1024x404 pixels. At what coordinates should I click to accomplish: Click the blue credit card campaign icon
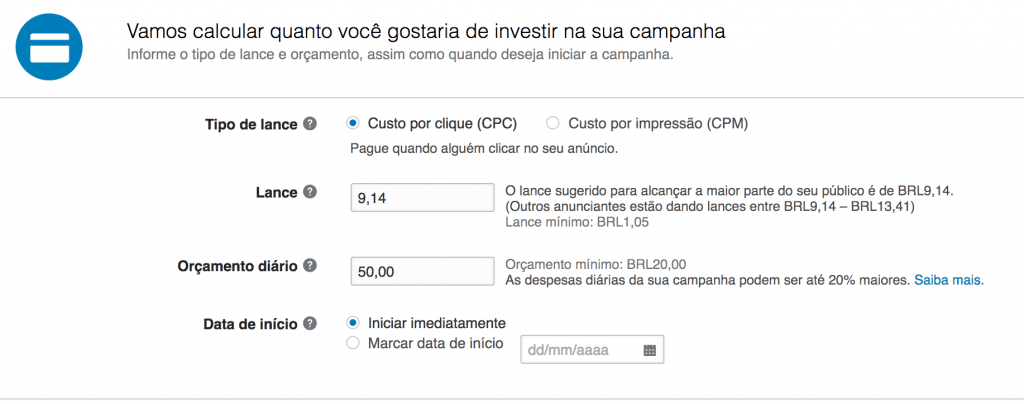tap(49, 46)
